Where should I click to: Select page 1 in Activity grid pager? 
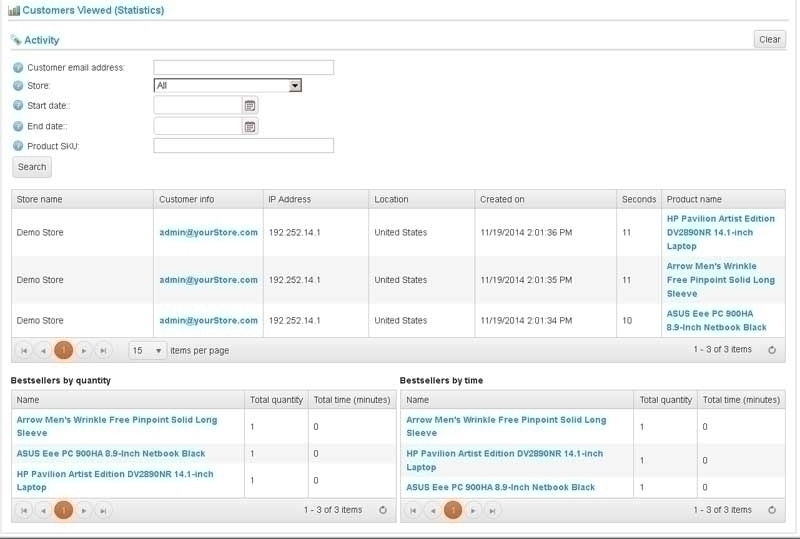click(63, 350)
